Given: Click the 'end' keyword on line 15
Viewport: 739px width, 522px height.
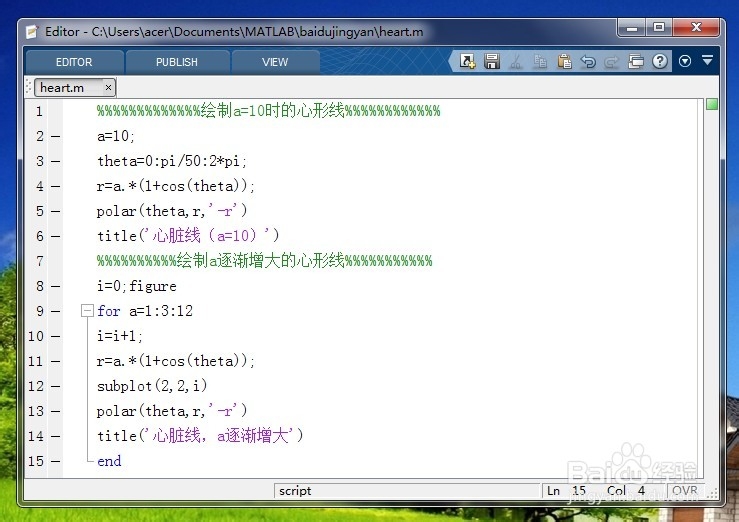Looking at the screenshot, I should 109,461.
